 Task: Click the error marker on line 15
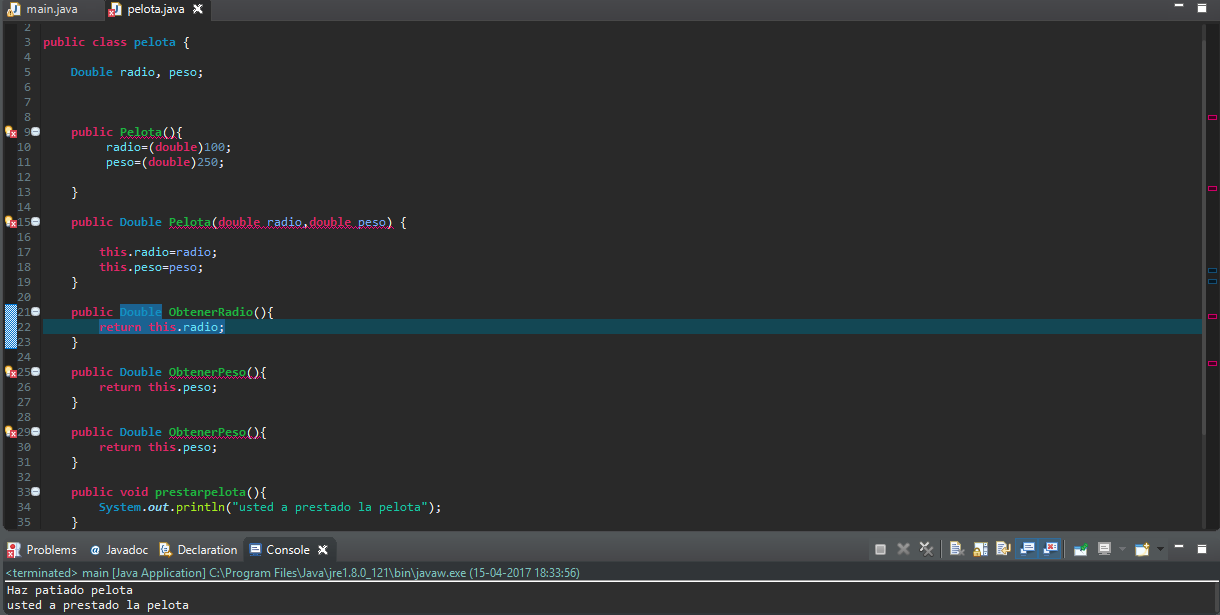[x=11, y=222]
